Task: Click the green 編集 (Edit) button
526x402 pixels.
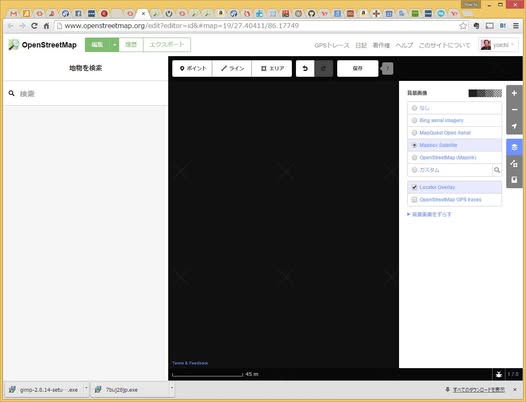Action: coord(98,45)
